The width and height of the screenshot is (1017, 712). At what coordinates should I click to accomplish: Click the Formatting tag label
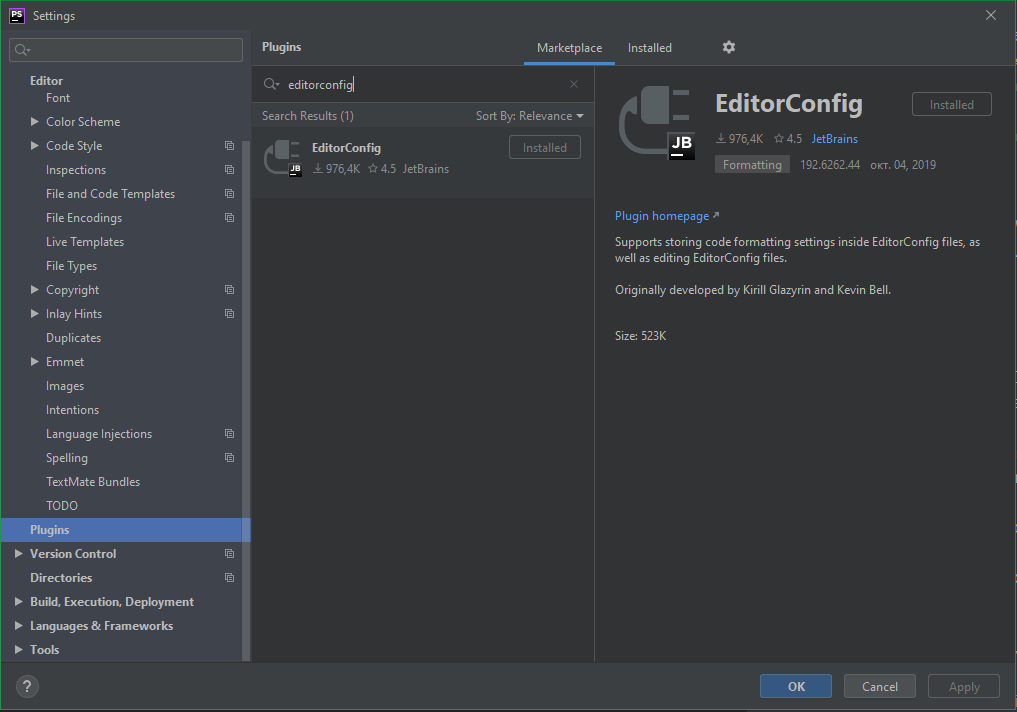752,165
